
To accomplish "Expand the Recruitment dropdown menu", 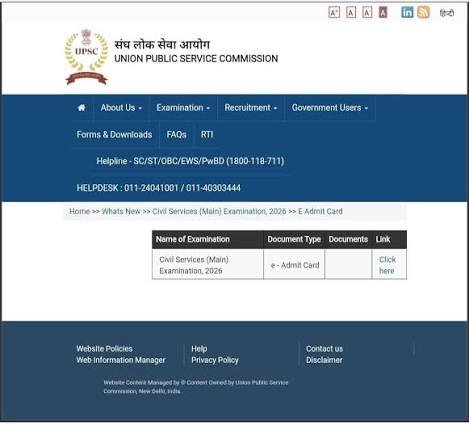I will (250, 108).
